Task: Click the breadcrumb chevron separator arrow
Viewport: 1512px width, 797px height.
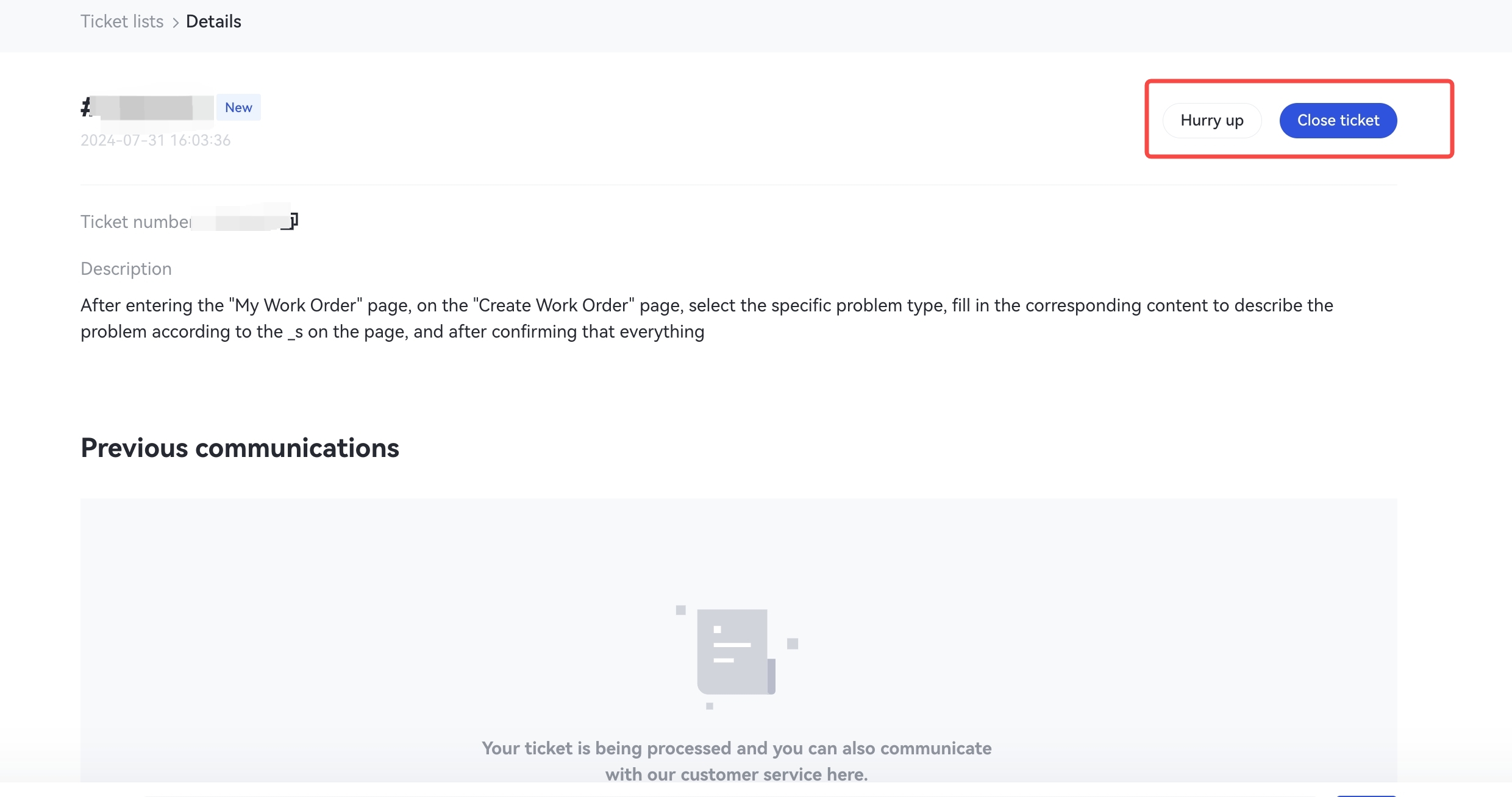Action: (175, 23)
